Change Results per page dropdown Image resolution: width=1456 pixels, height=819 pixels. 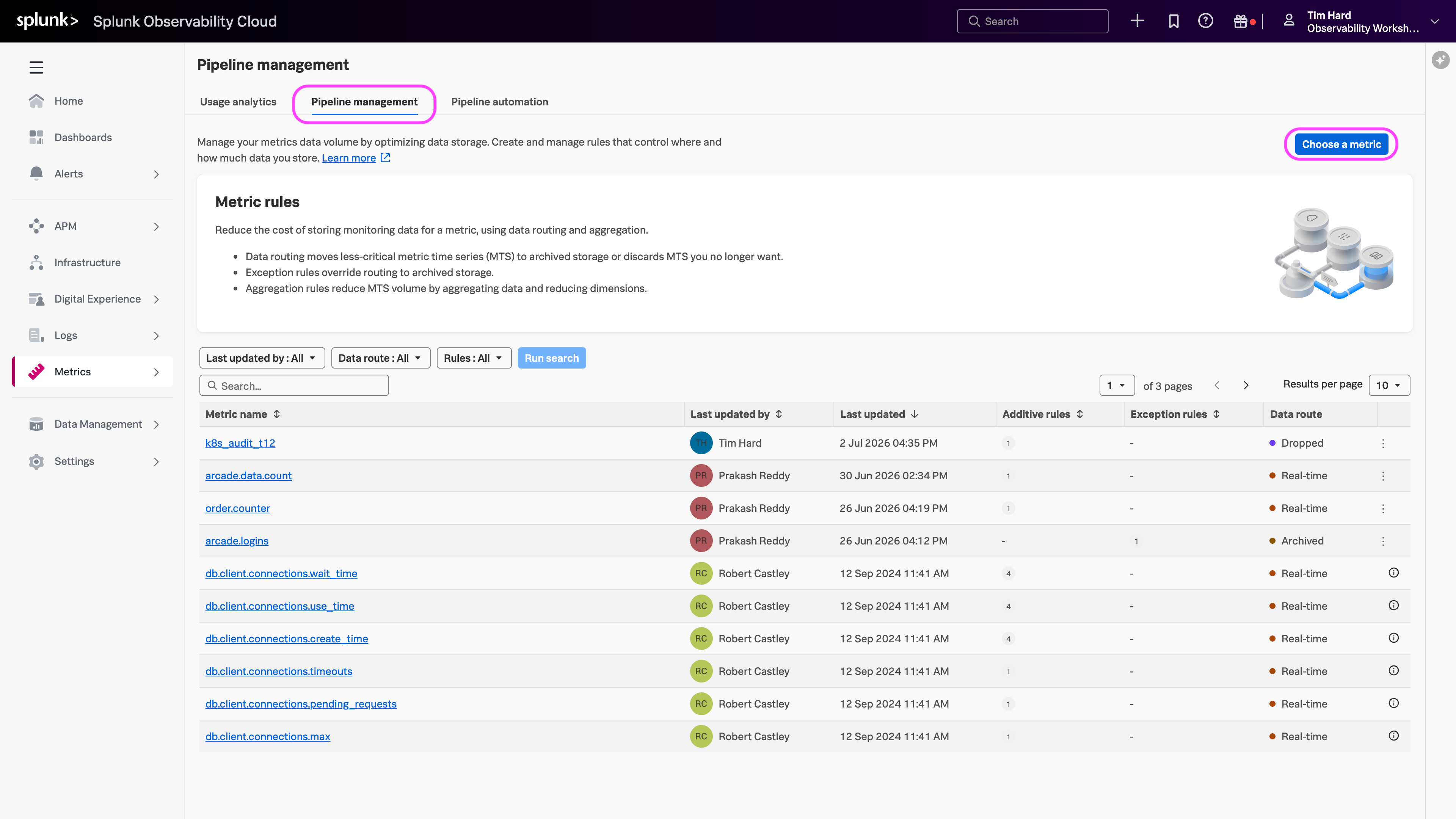(x=1389, y=386)
